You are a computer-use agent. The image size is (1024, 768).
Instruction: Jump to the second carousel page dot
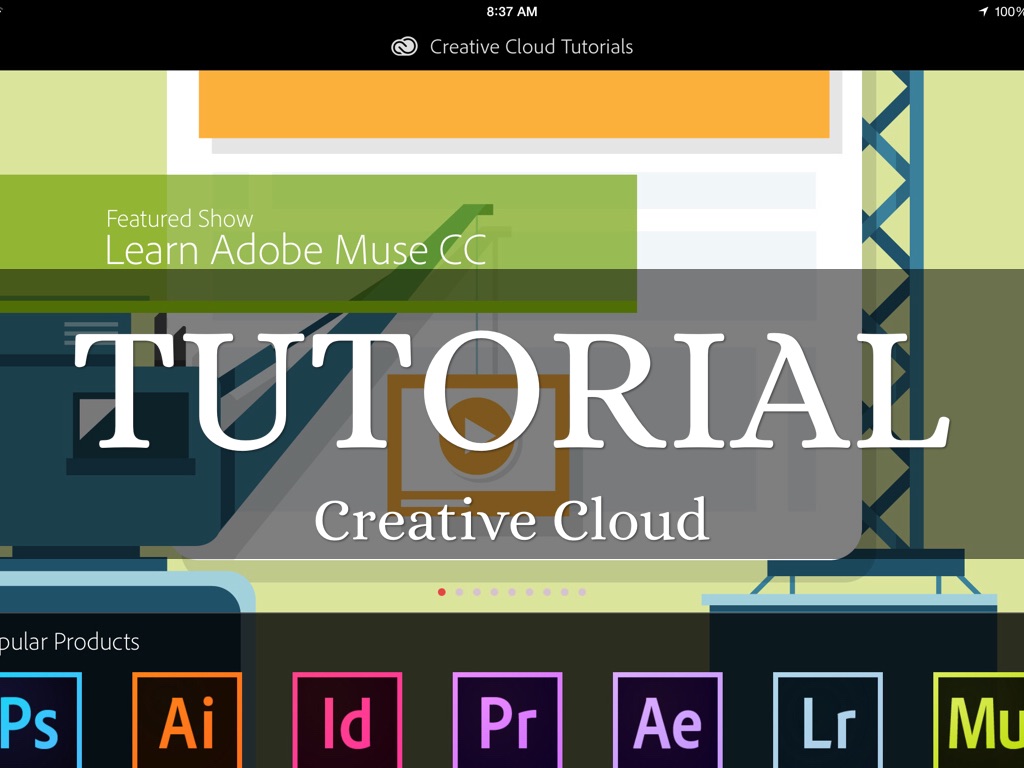pos(460,592)
